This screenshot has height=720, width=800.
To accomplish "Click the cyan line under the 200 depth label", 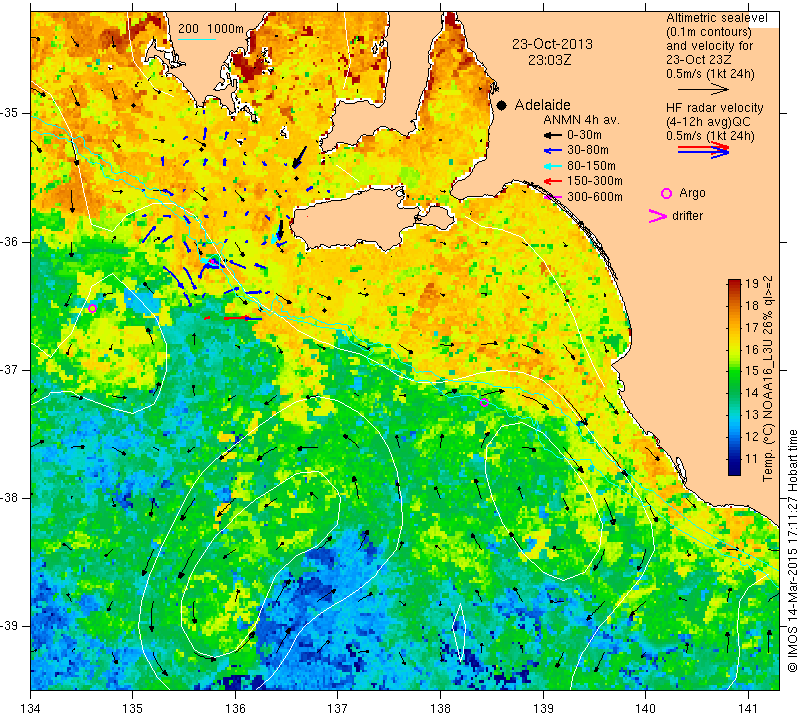I will (197, 39).
